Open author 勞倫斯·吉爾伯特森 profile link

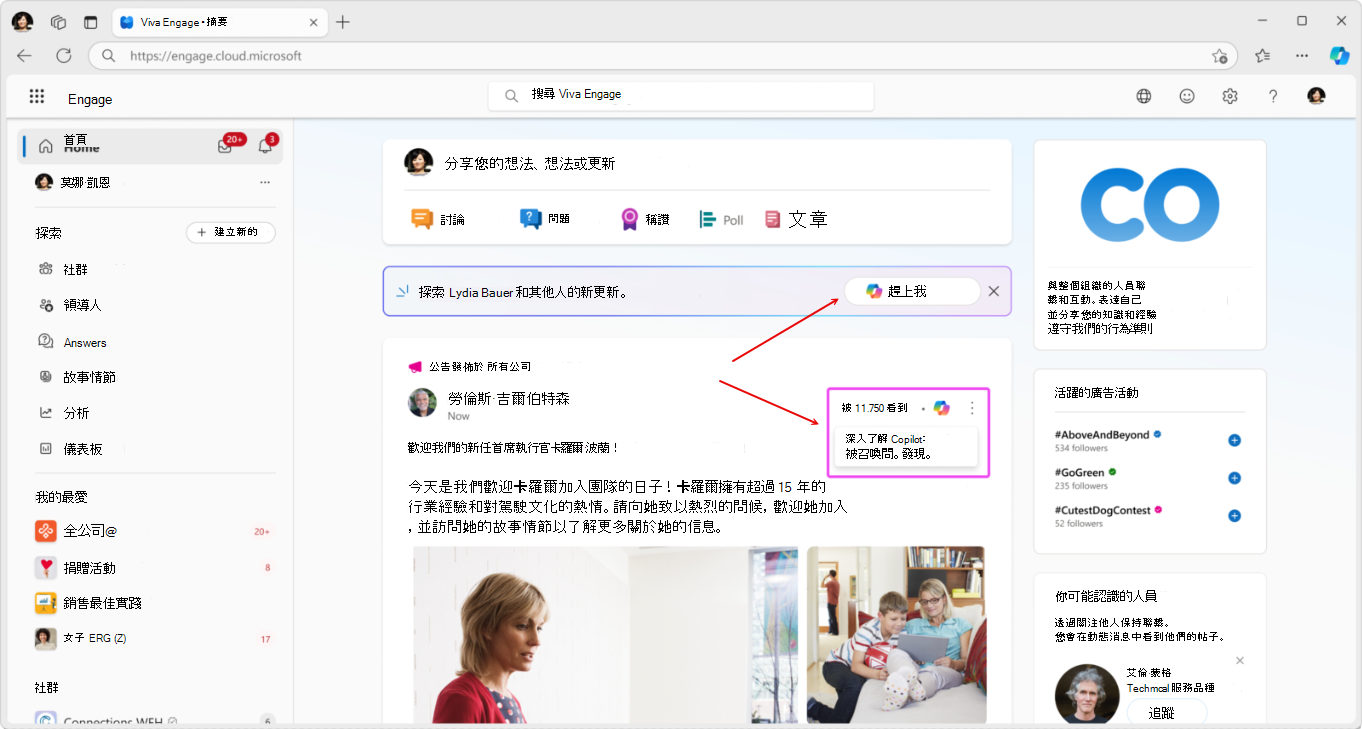(509, 398)
